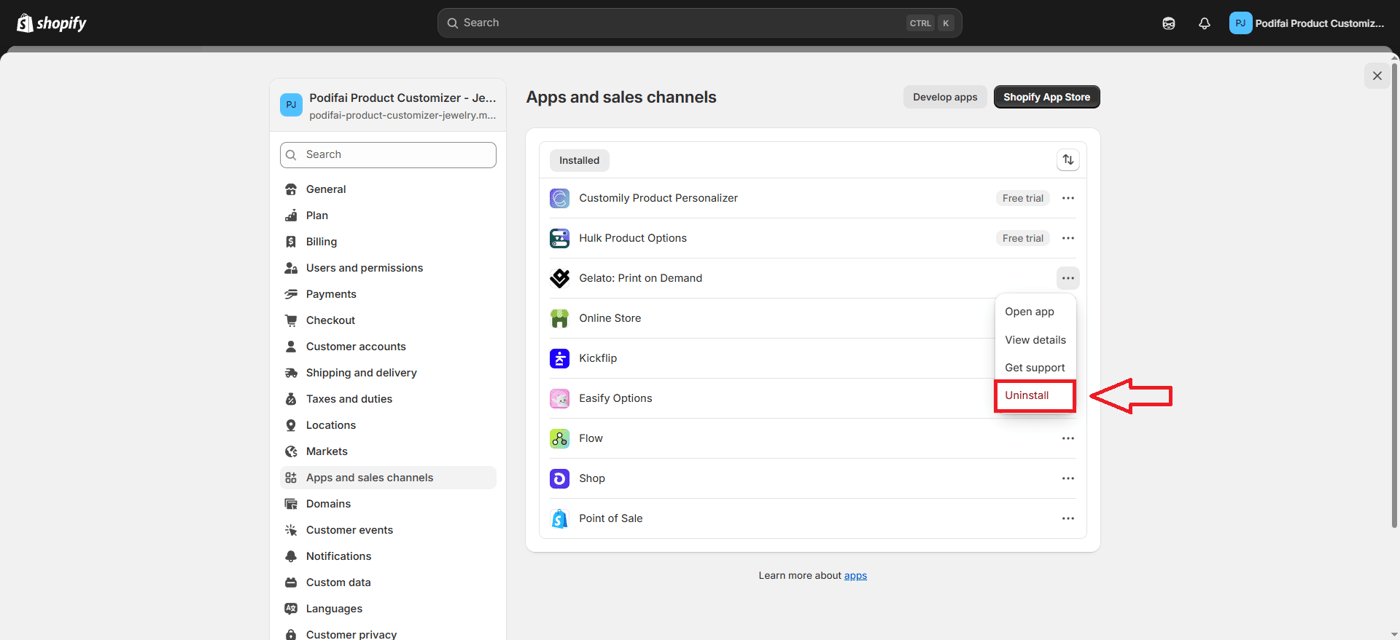Viewport: 1400px width, 640px height.
Task: Click the sort apps button
Action: [1068, 160]
